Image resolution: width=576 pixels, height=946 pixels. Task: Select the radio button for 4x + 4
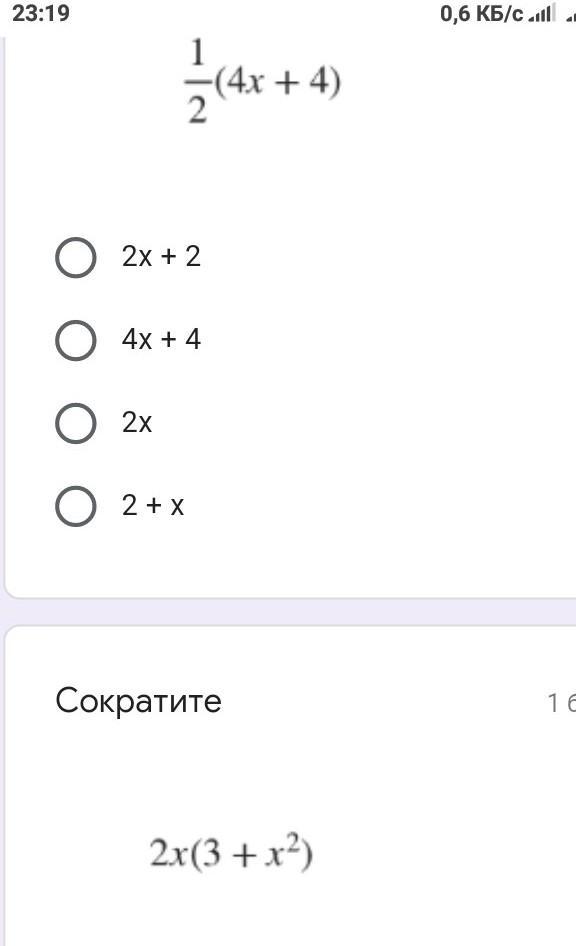click(75, 340)
